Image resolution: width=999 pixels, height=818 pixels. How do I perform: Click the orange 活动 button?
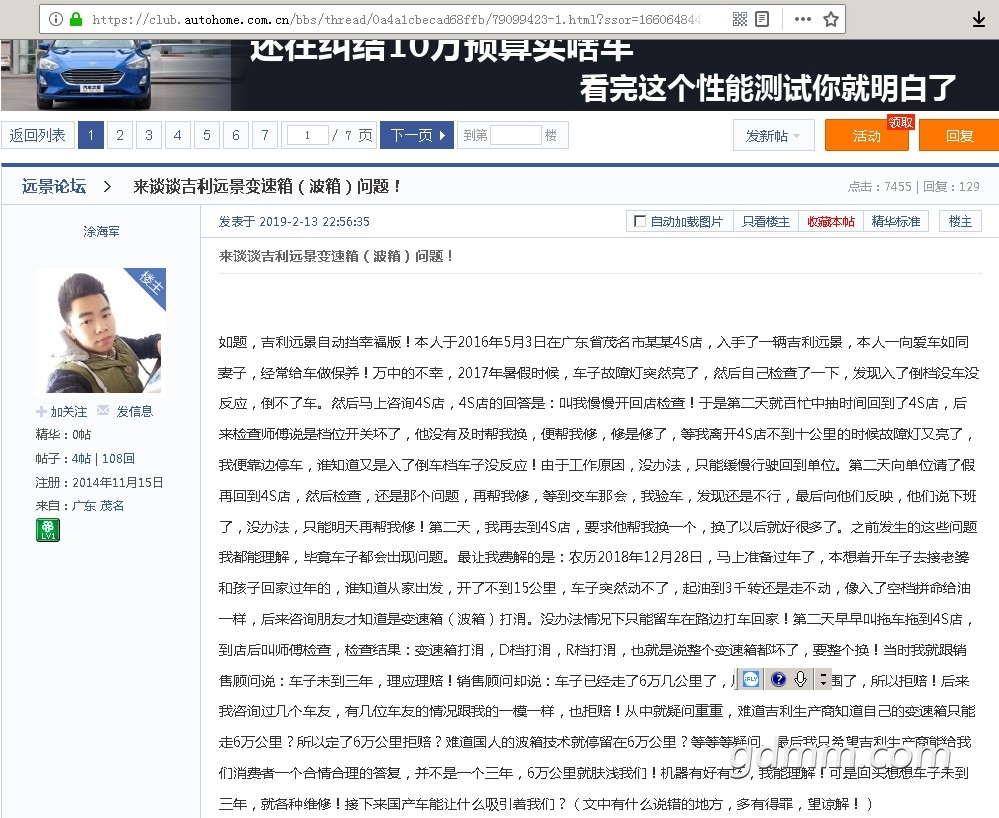click(x=866, y=136)
